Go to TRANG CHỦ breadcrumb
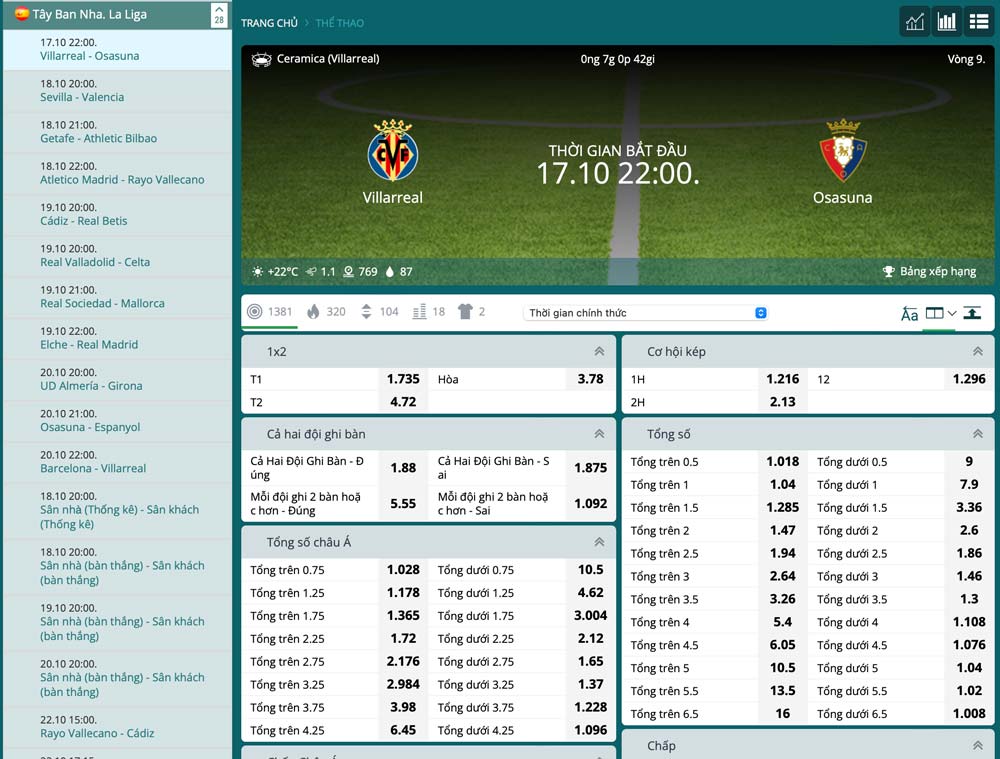This screenshot has width=1000, height=759. coord(269,23)
